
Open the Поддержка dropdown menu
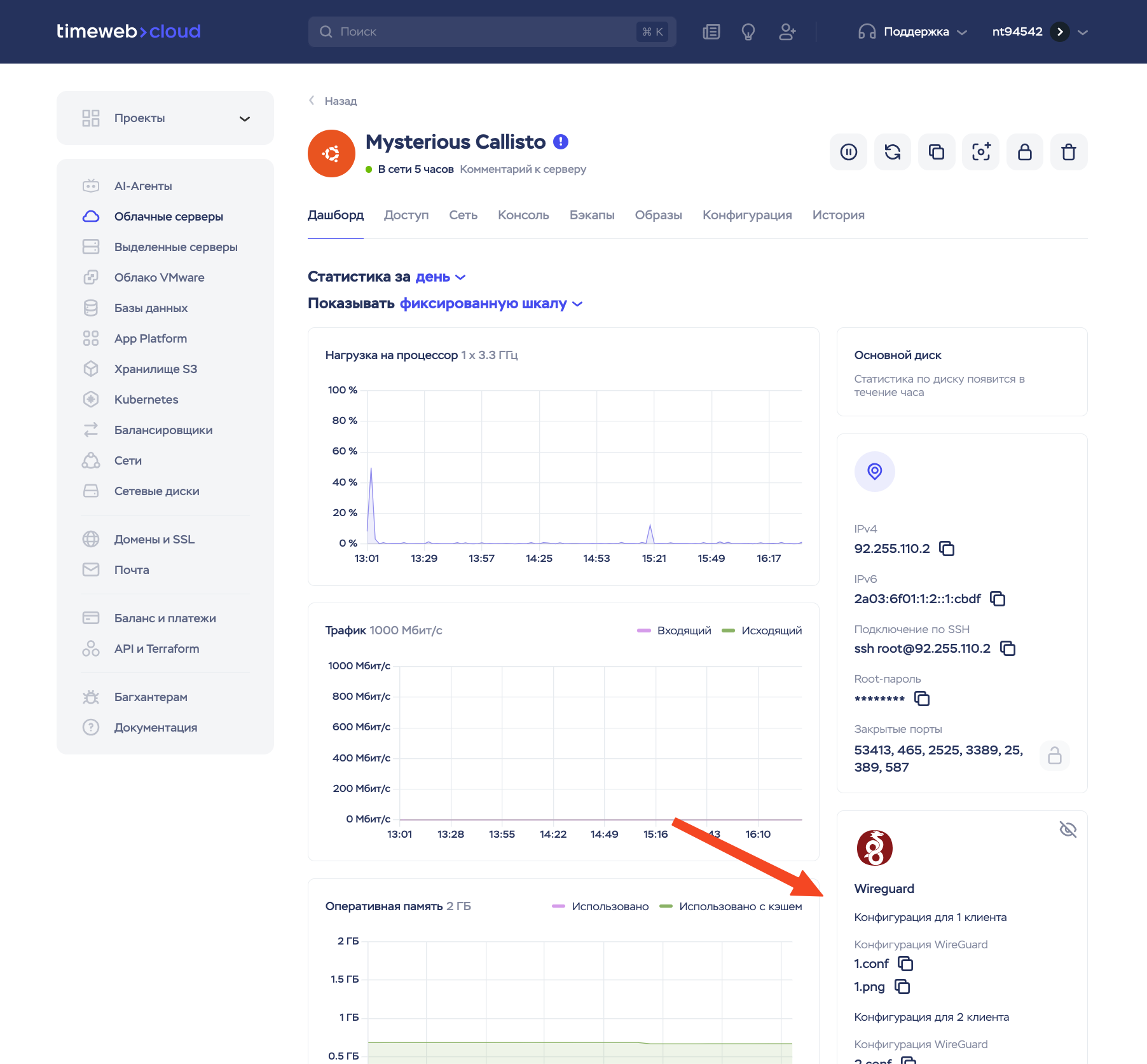coord(913,32)
